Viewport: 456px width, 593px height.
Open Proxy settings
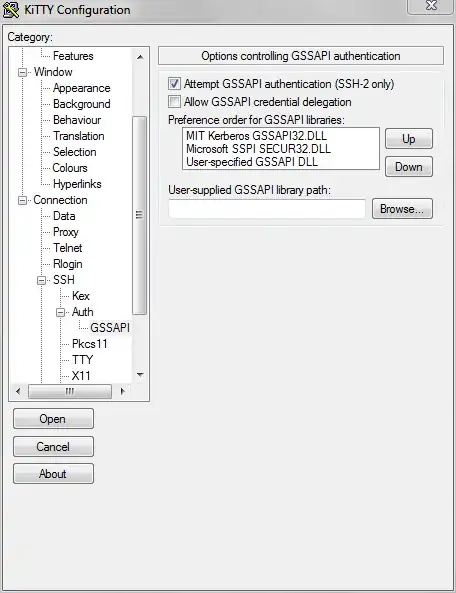(66, 232)
